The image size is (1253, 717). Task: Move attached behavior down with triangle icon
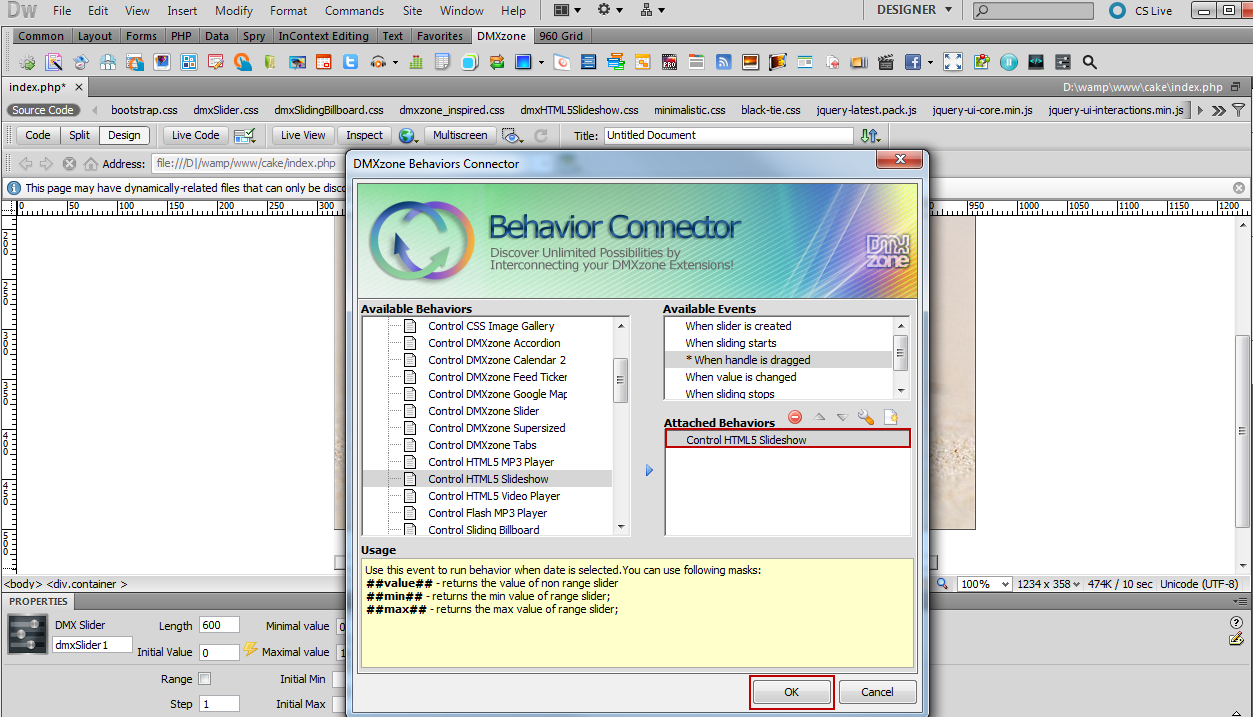pos(842,417)
